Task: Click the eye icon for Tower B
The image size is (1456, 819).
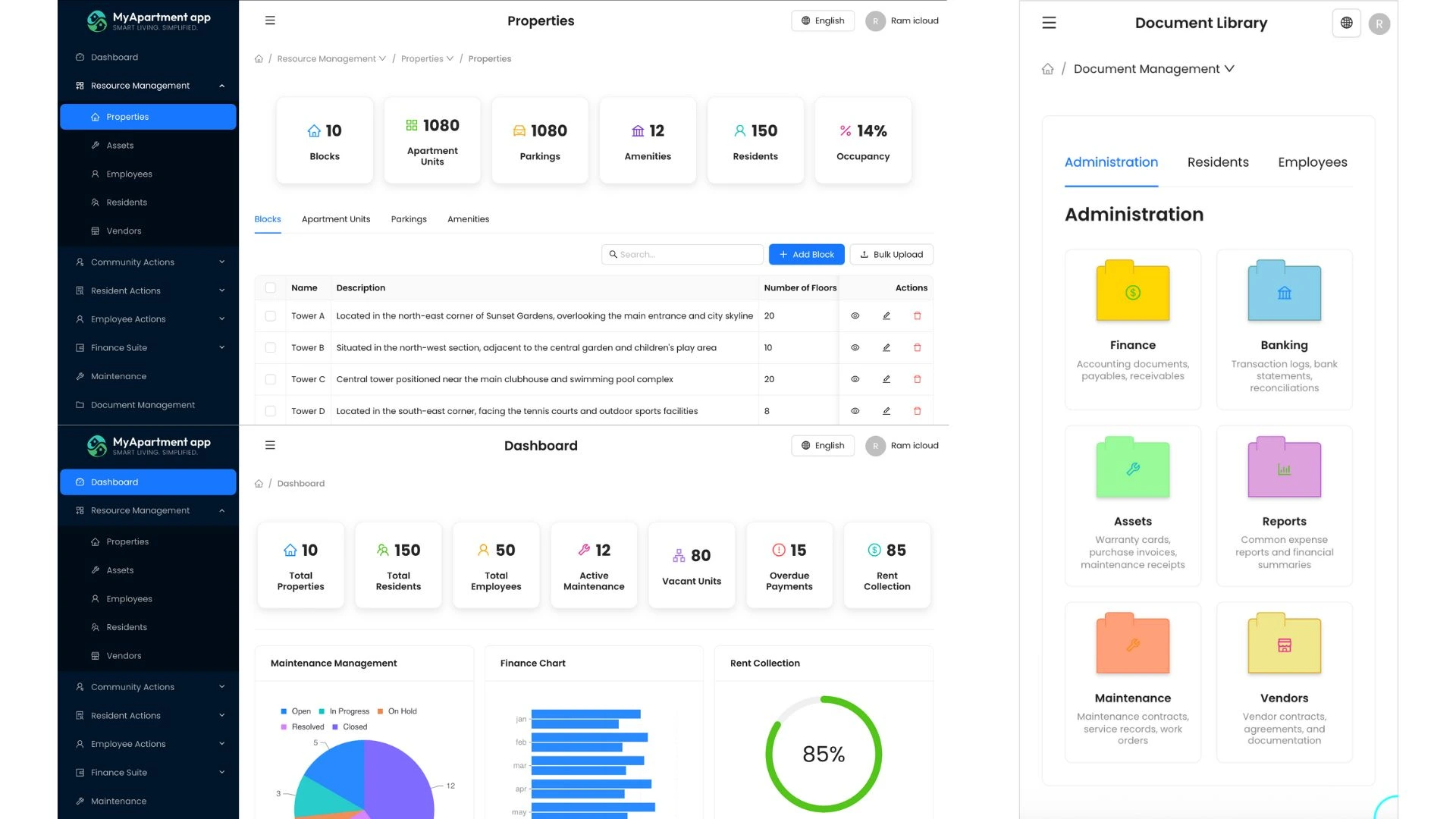Action: tap(855, 347)
